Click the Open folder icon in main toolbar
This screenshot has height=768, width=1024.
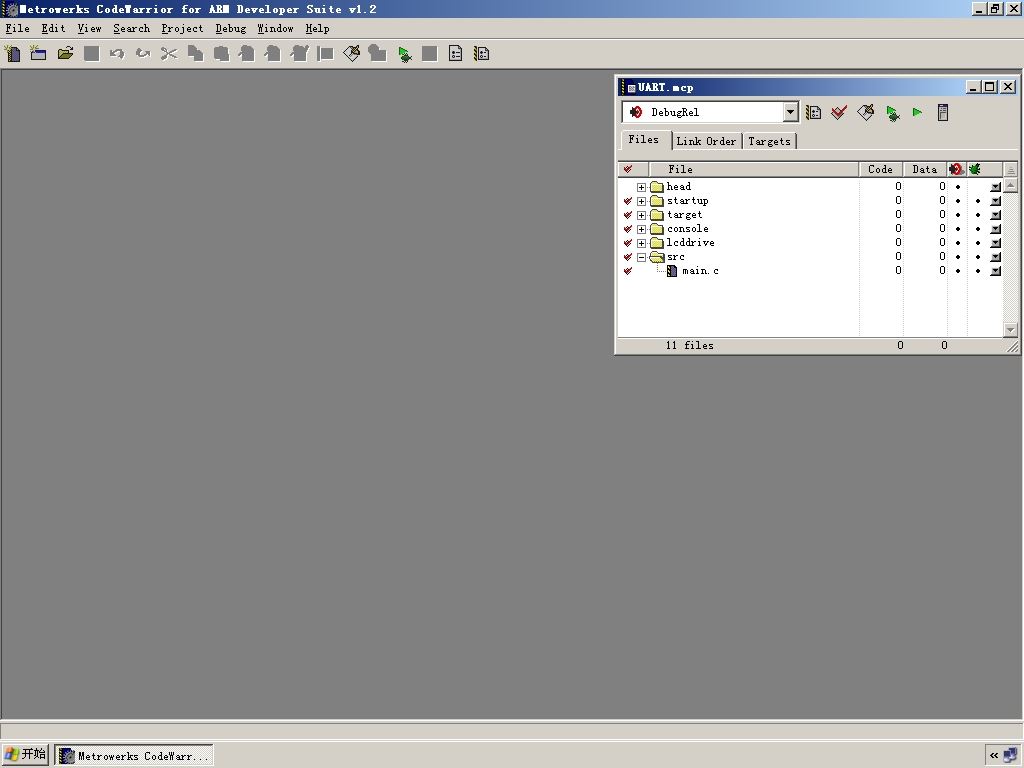tap(65, 54)
